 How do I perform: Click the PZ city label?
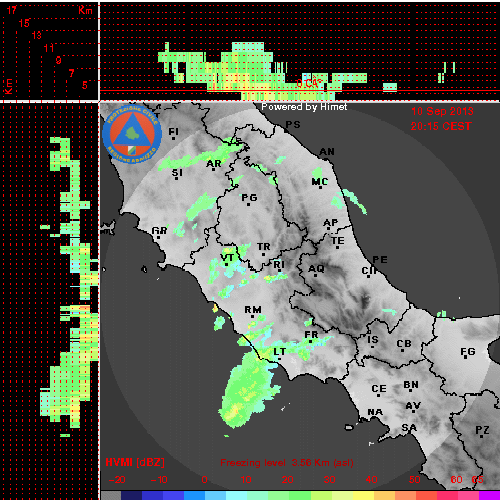[482, 430]
